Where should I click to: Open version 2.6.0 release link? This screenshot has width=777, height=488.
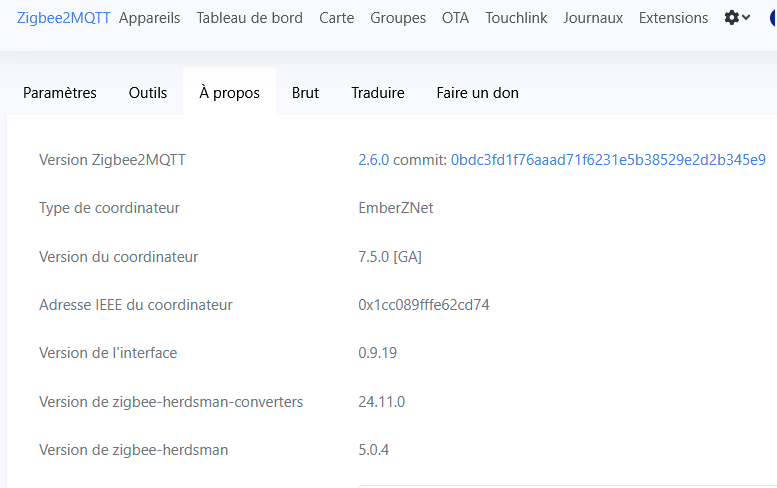[x=374, y=160]
